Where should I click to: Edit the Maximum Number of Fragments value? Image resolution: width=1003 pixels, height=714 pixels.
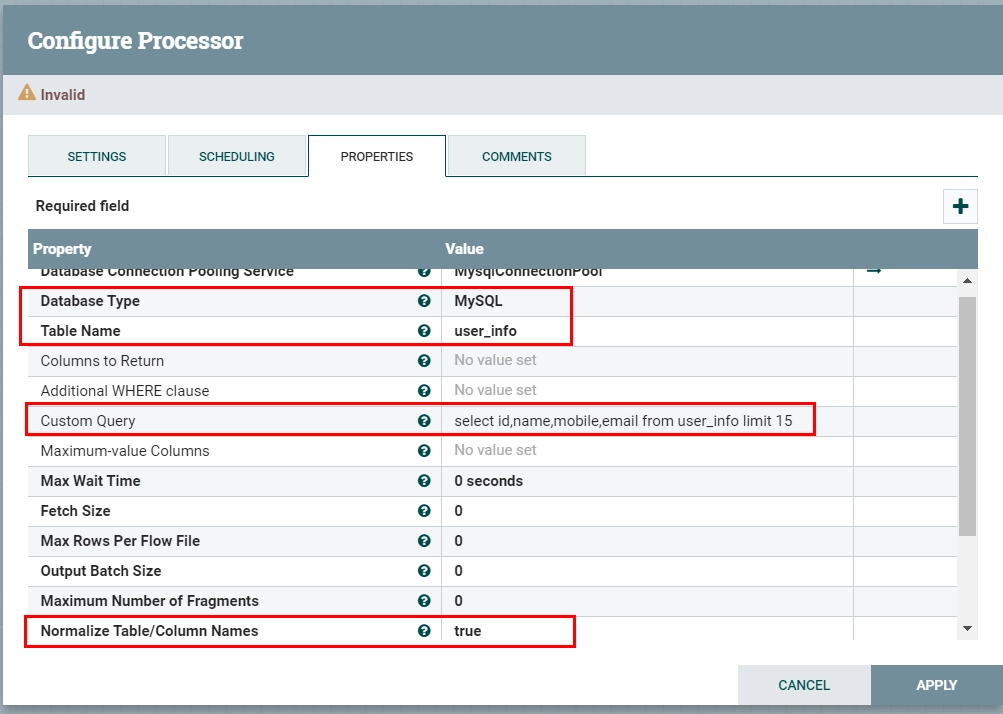[647, 601]
